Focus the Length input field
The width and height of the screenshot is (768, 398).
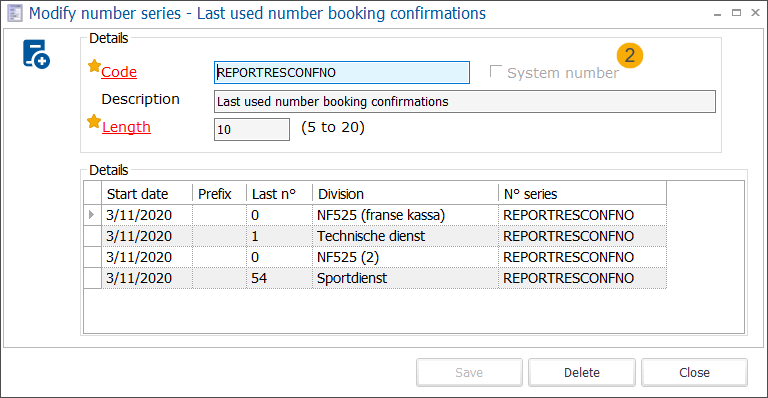click(252, 129)
